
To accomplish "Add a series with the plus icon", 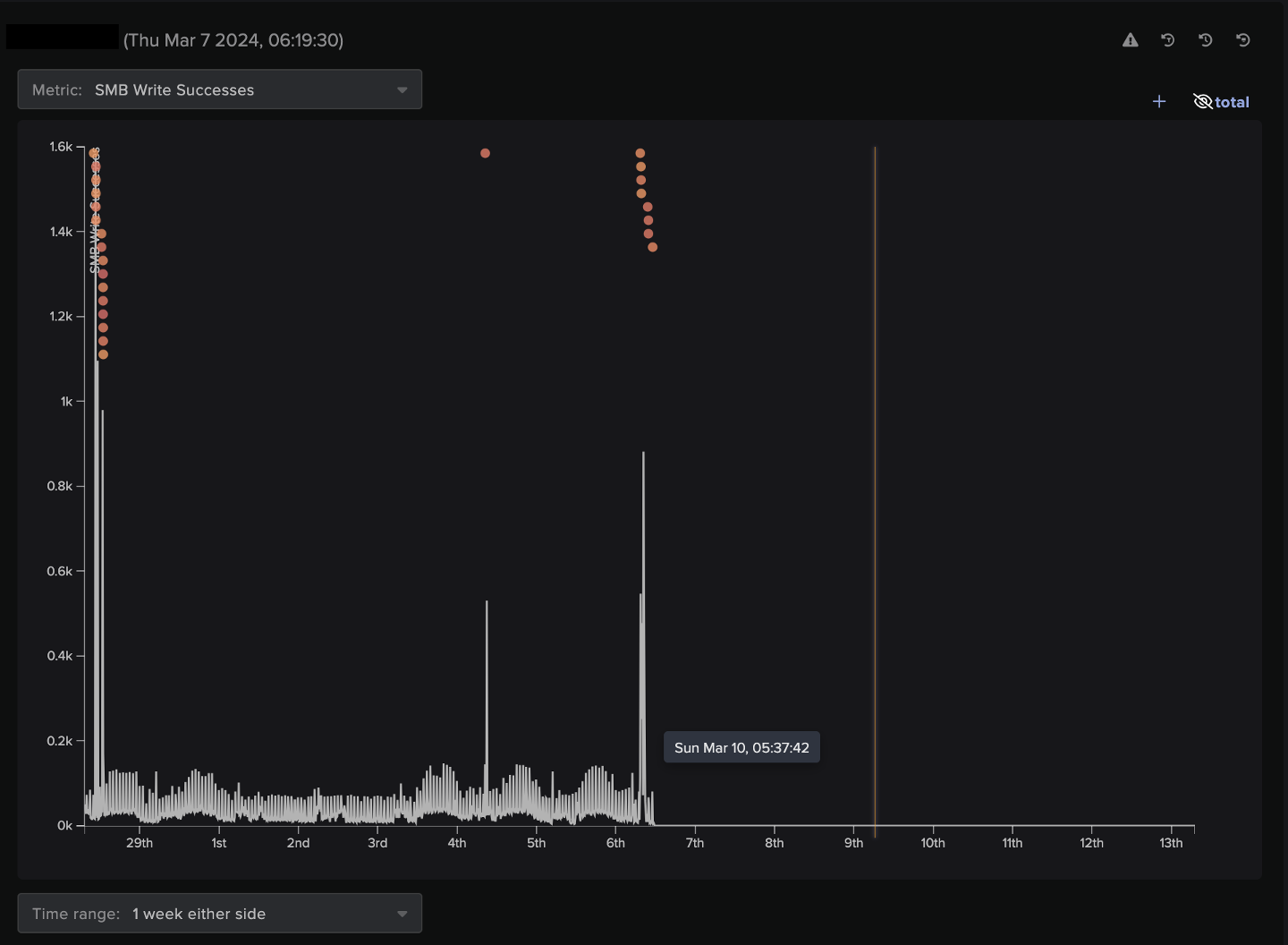I will click(x=1159, y=102).
